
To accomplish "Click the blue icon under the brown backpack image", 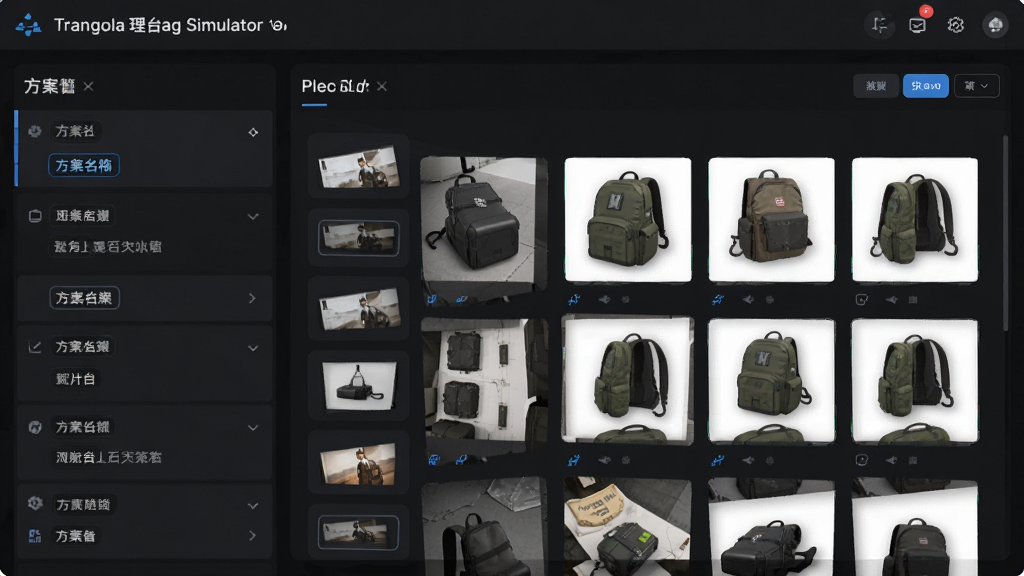I will point(718,300).
